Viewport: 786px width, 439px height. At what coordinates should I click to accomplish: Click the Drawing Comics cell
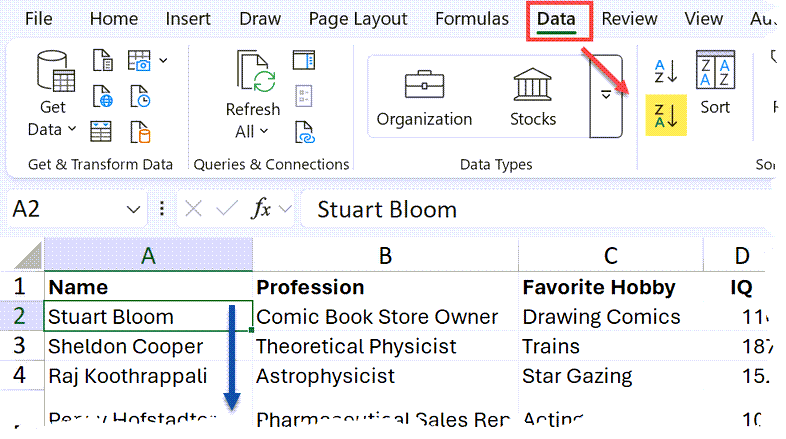611,316
